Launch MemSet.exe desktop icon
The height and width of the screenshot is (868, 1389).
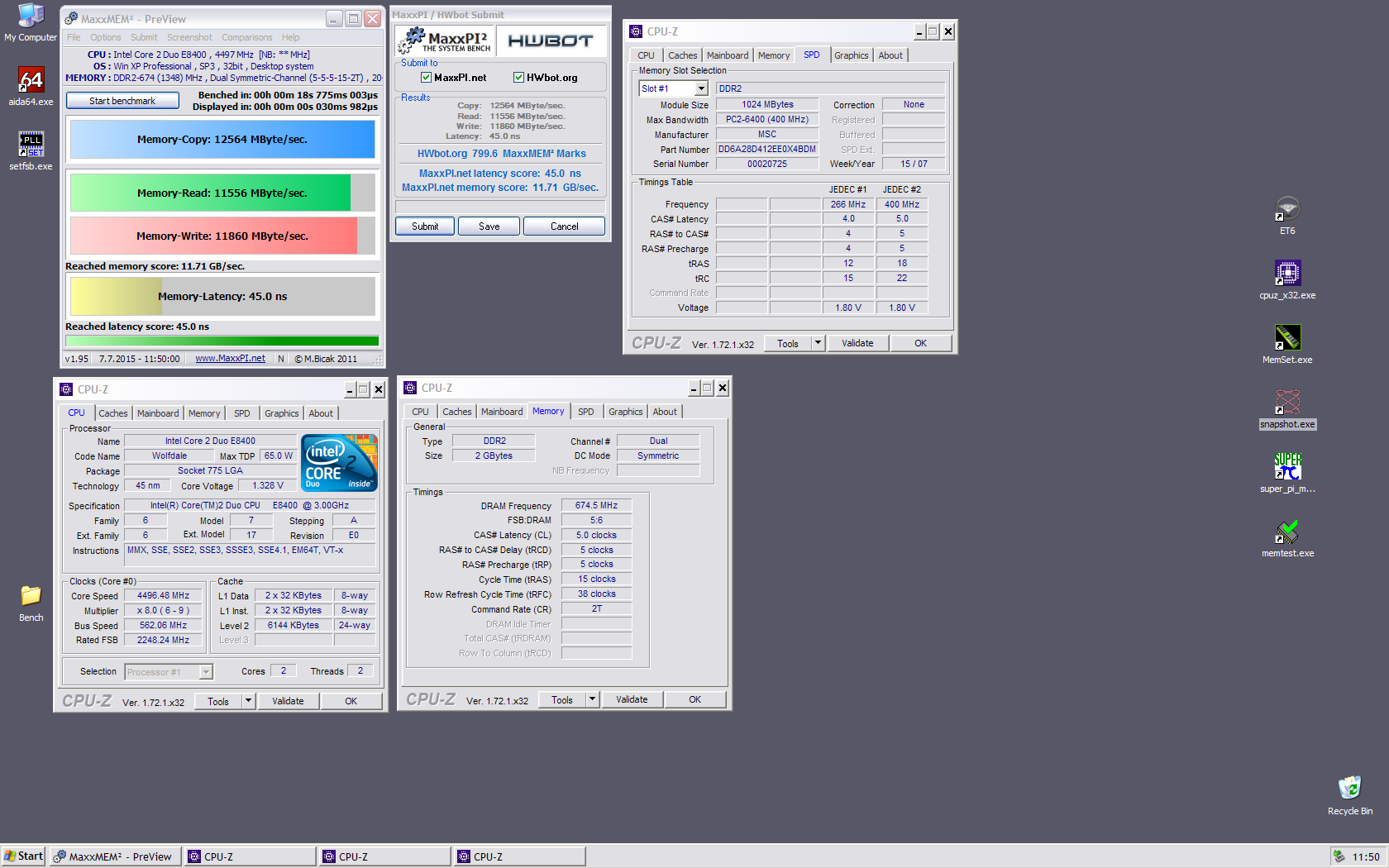[x=1287, y=345]
